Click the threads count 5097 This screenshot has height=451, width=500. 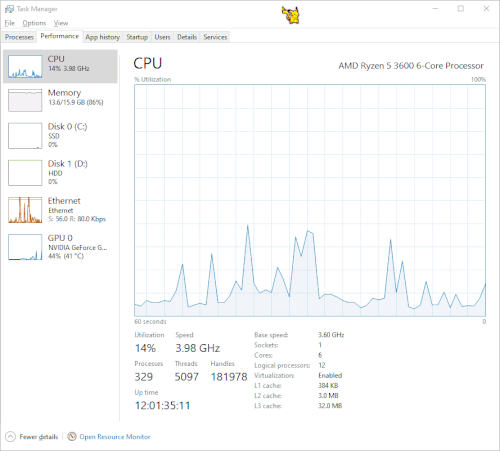(187, 377)
